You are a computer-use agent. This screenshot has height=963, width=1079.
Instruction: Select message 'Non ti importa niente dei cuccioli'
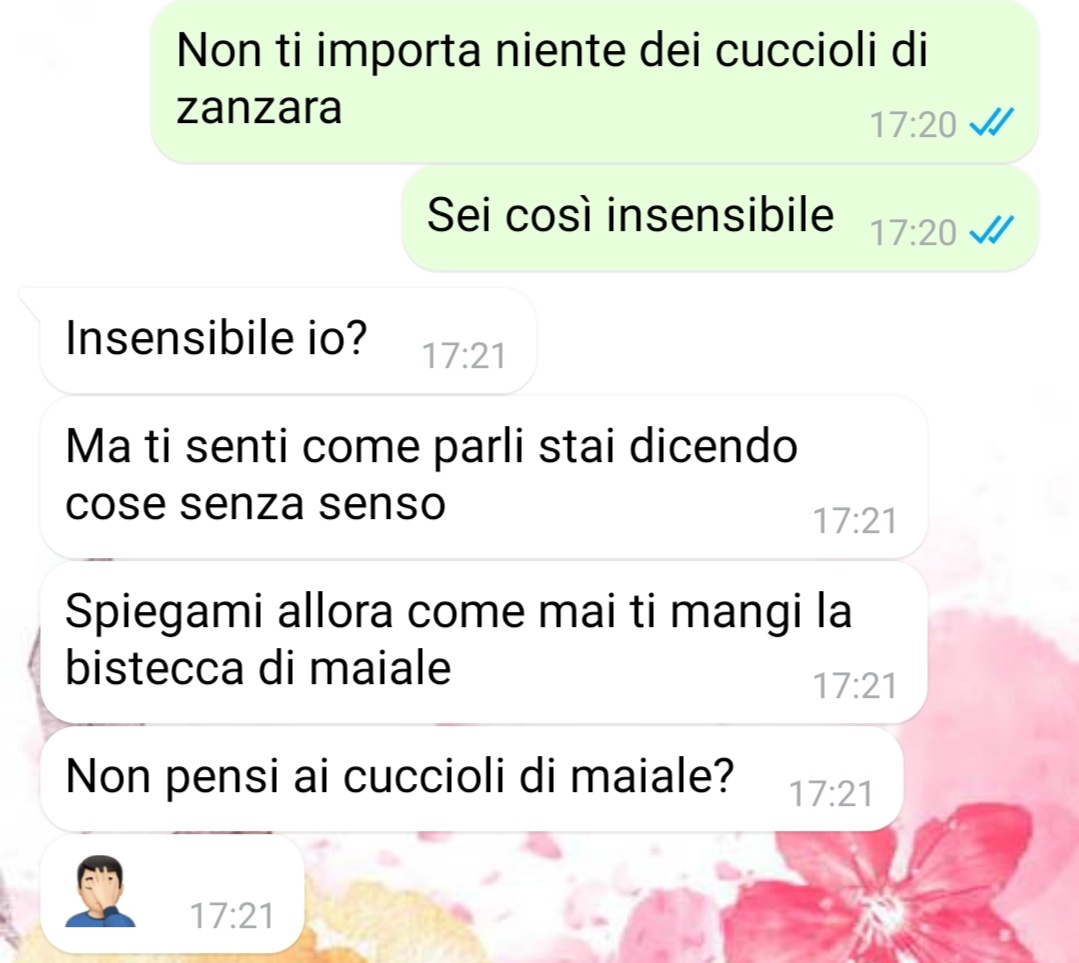point(595,81)
